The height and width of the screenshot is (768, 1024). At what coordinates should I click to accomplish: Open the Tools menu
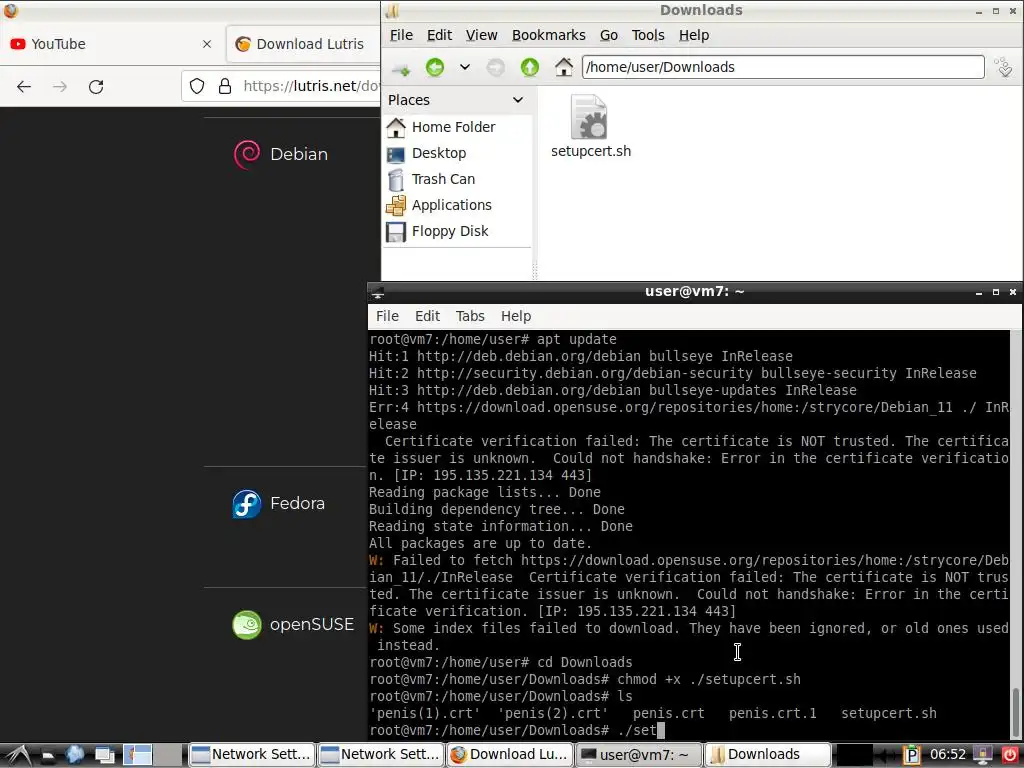click(x=648, y=35)
